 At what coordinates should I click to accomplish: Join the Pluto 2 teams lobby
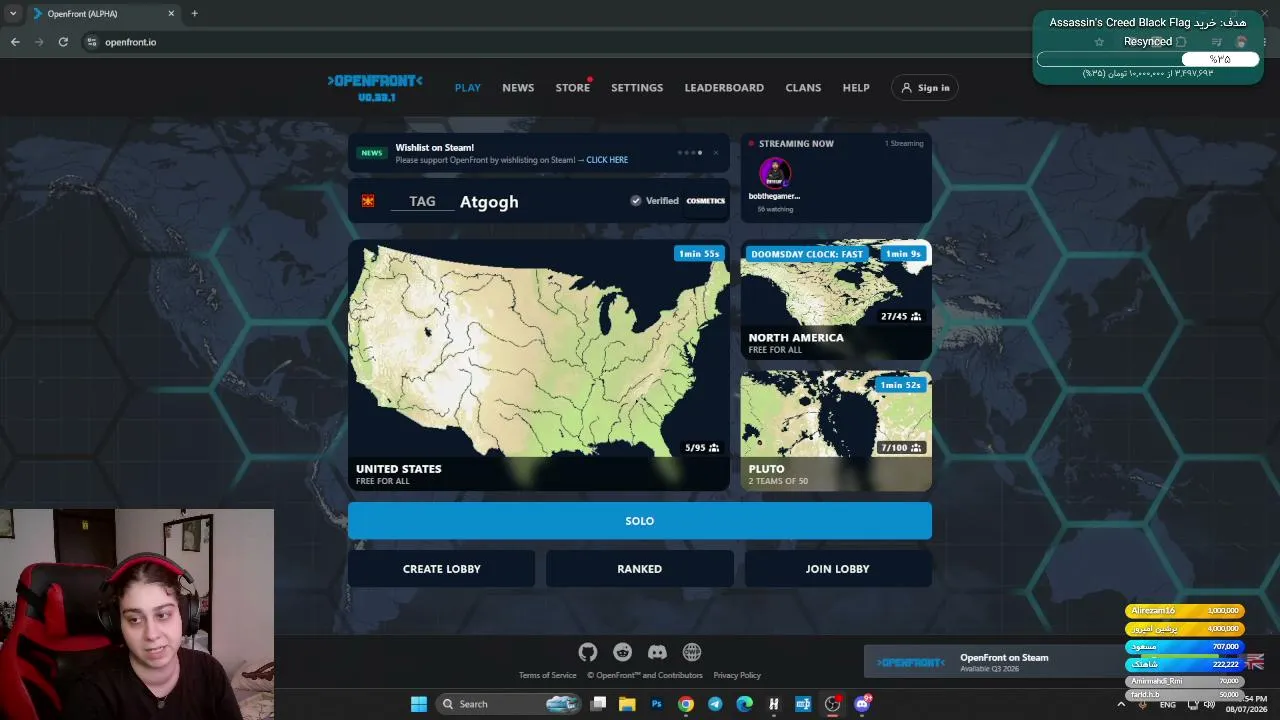(x=836, y=431)
